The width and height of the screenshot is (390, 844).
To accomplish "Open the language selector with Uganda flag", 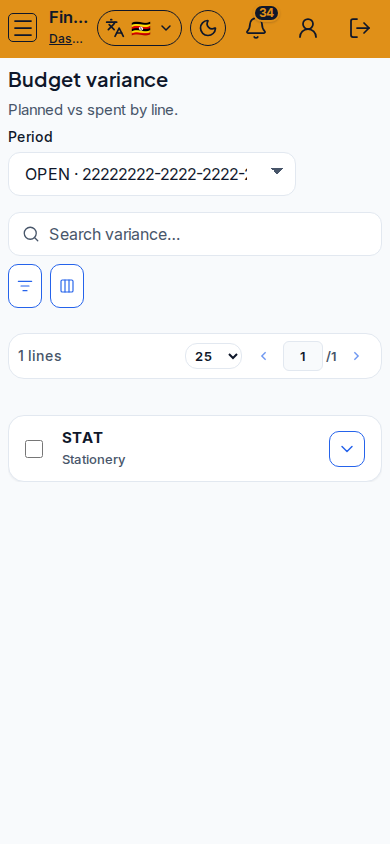I will 139,28.
